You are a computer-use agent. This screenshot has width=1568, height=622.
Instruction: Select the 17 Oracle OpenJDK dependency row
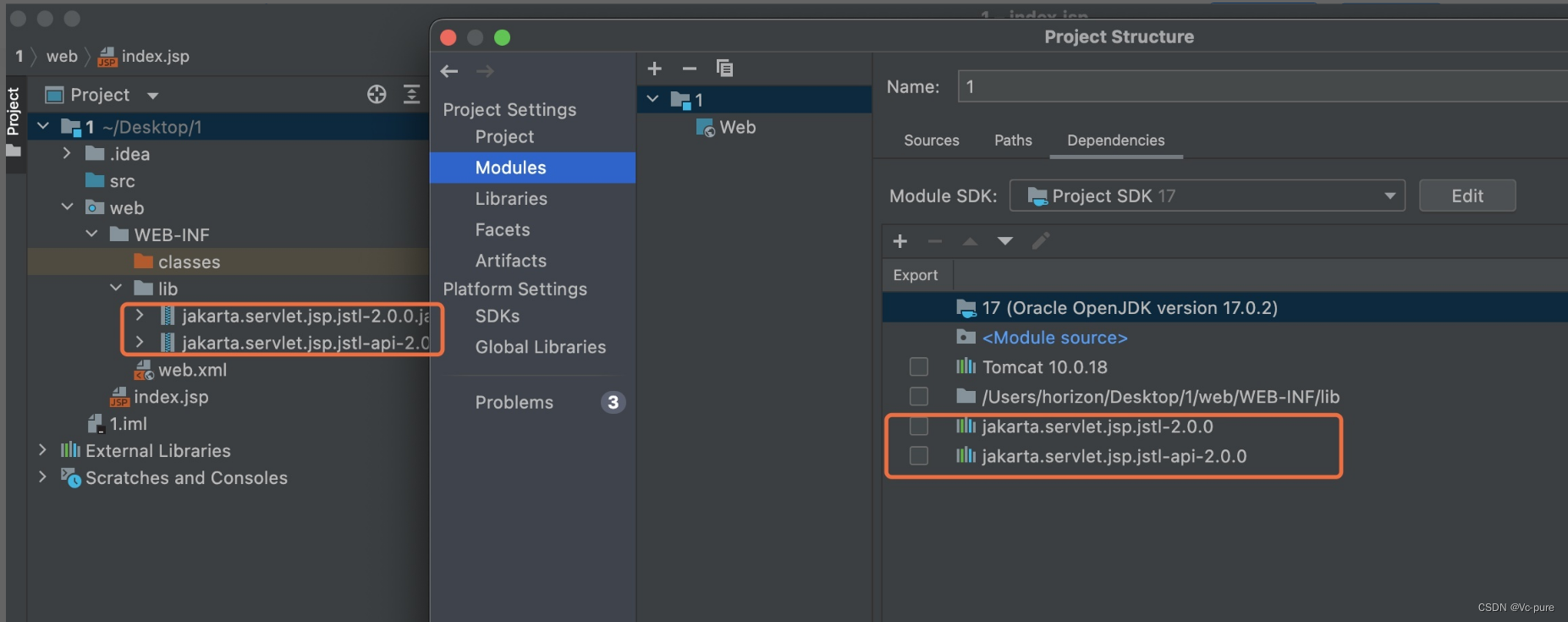click(1224, 308)
